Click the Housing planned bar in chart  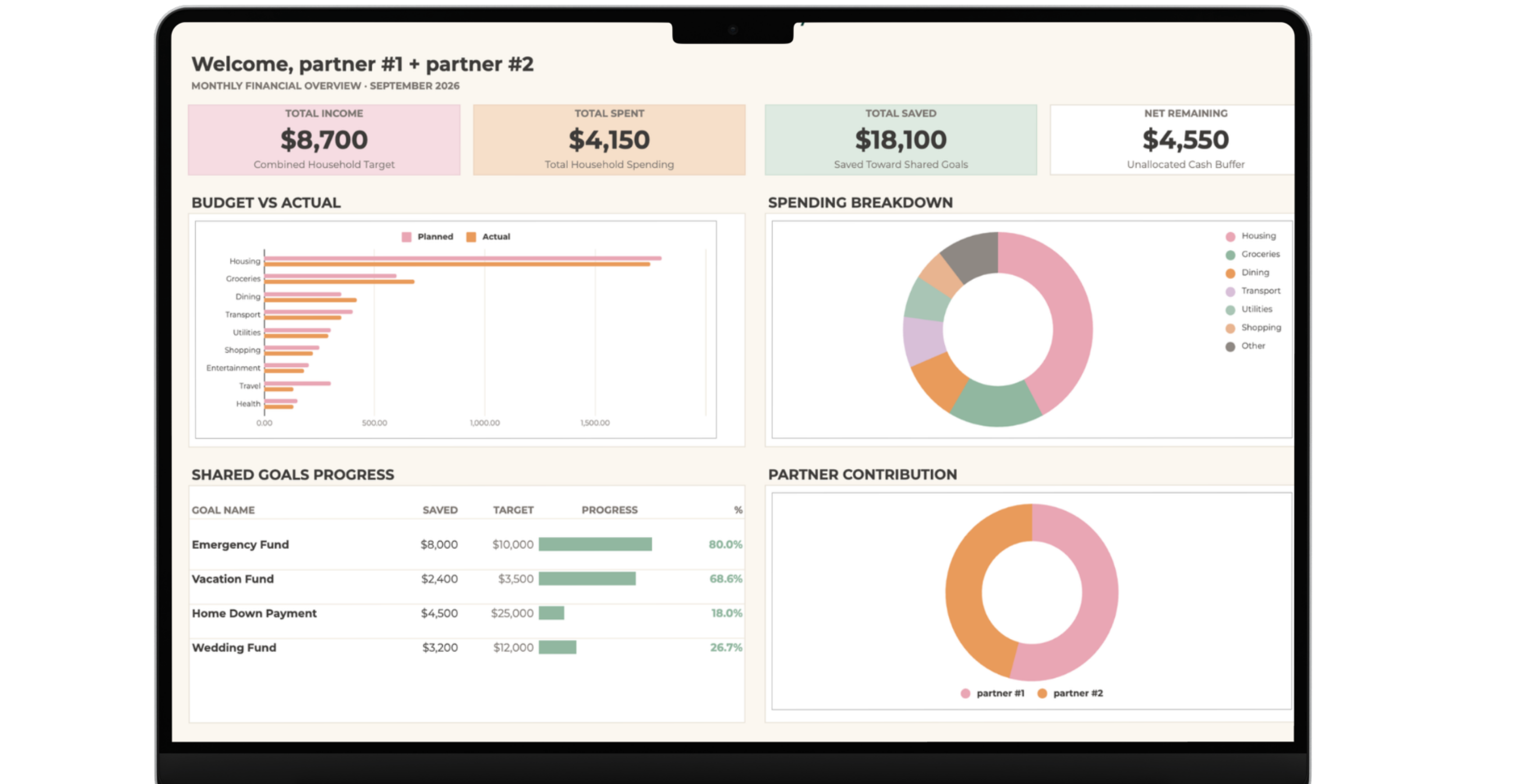pos(463,258)
